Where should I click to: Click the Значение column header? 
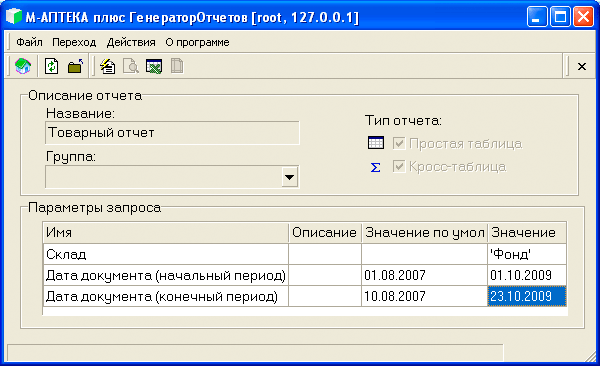527,232
